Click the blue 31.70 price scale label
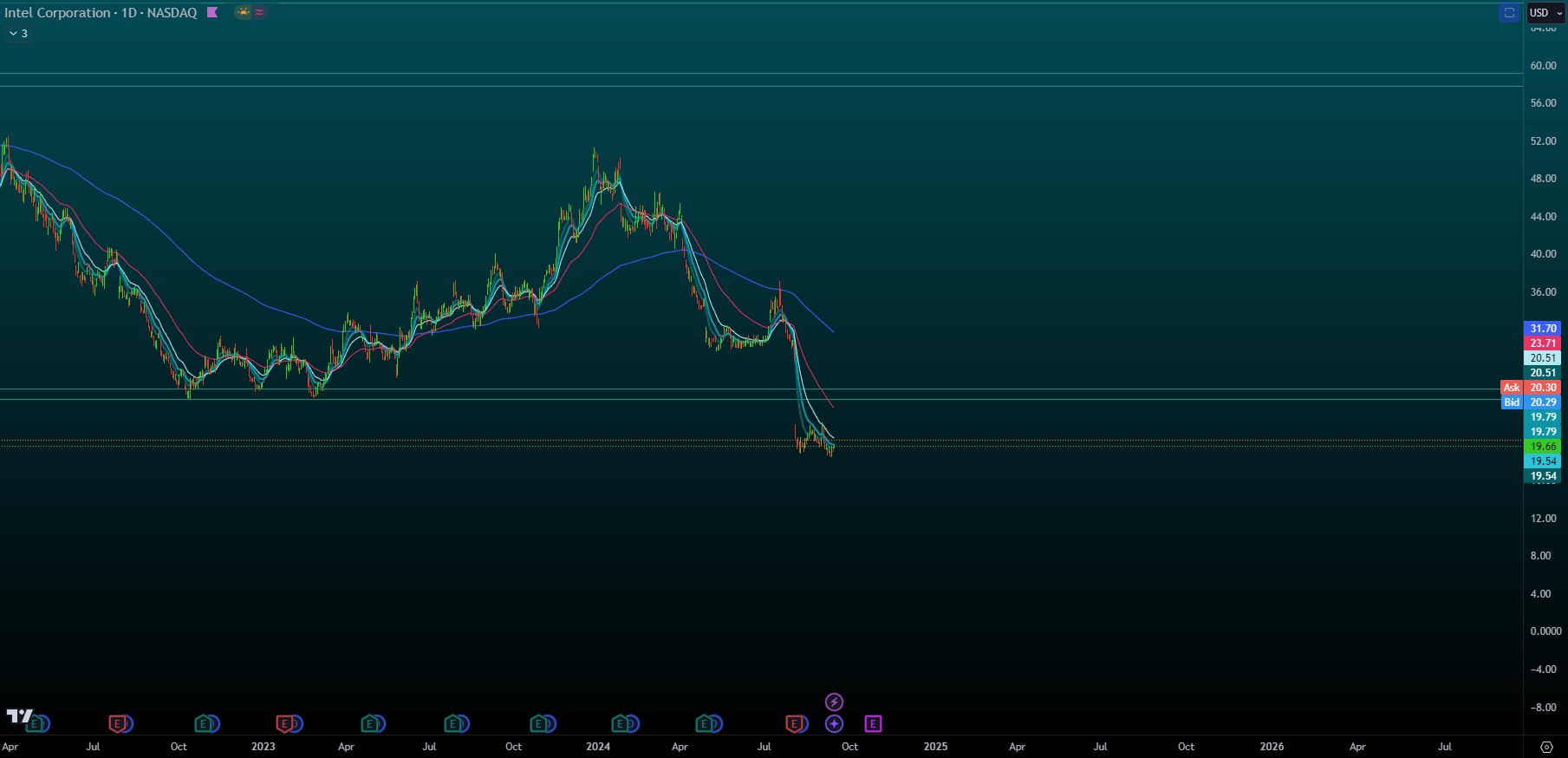The image size is (1568, 758). [x=1542, y=329]
